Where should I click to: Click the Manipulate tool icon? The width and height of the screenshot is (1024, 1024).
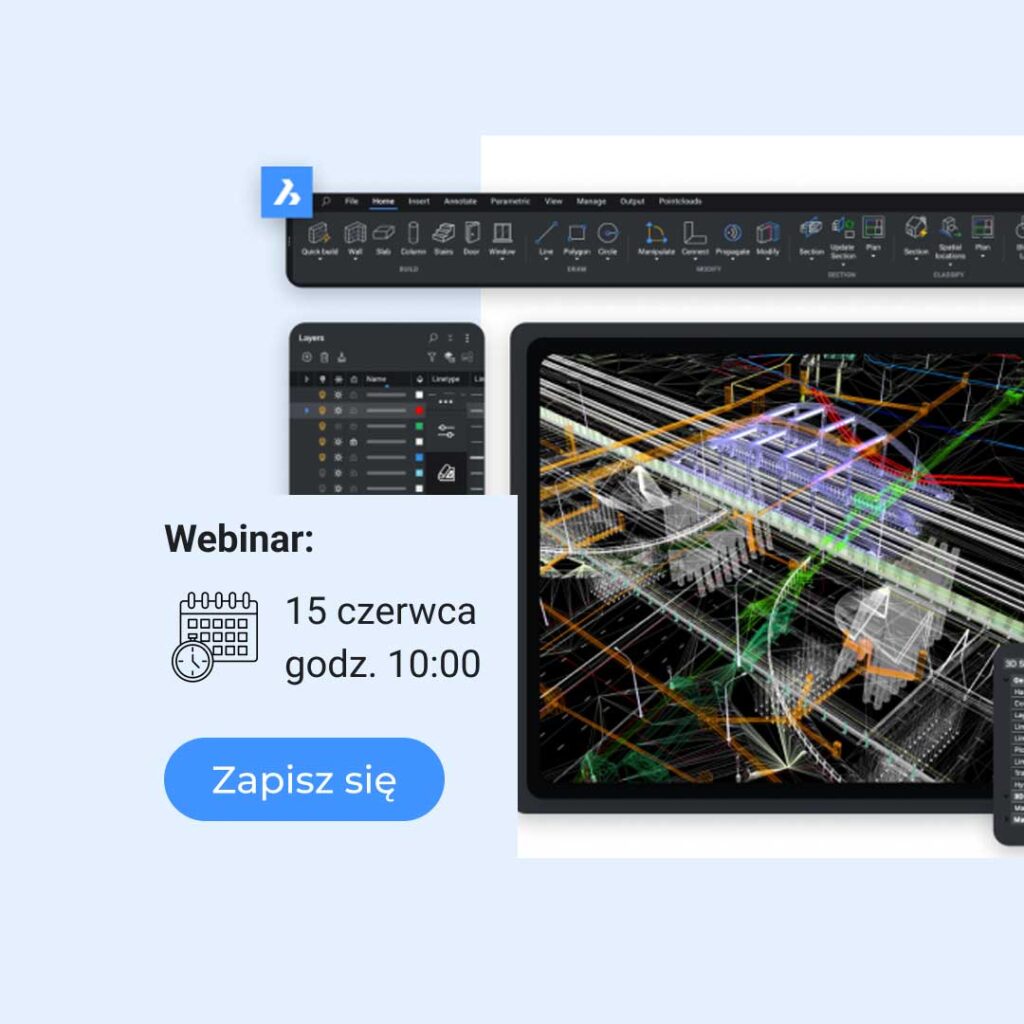click(x=656, y=234)
